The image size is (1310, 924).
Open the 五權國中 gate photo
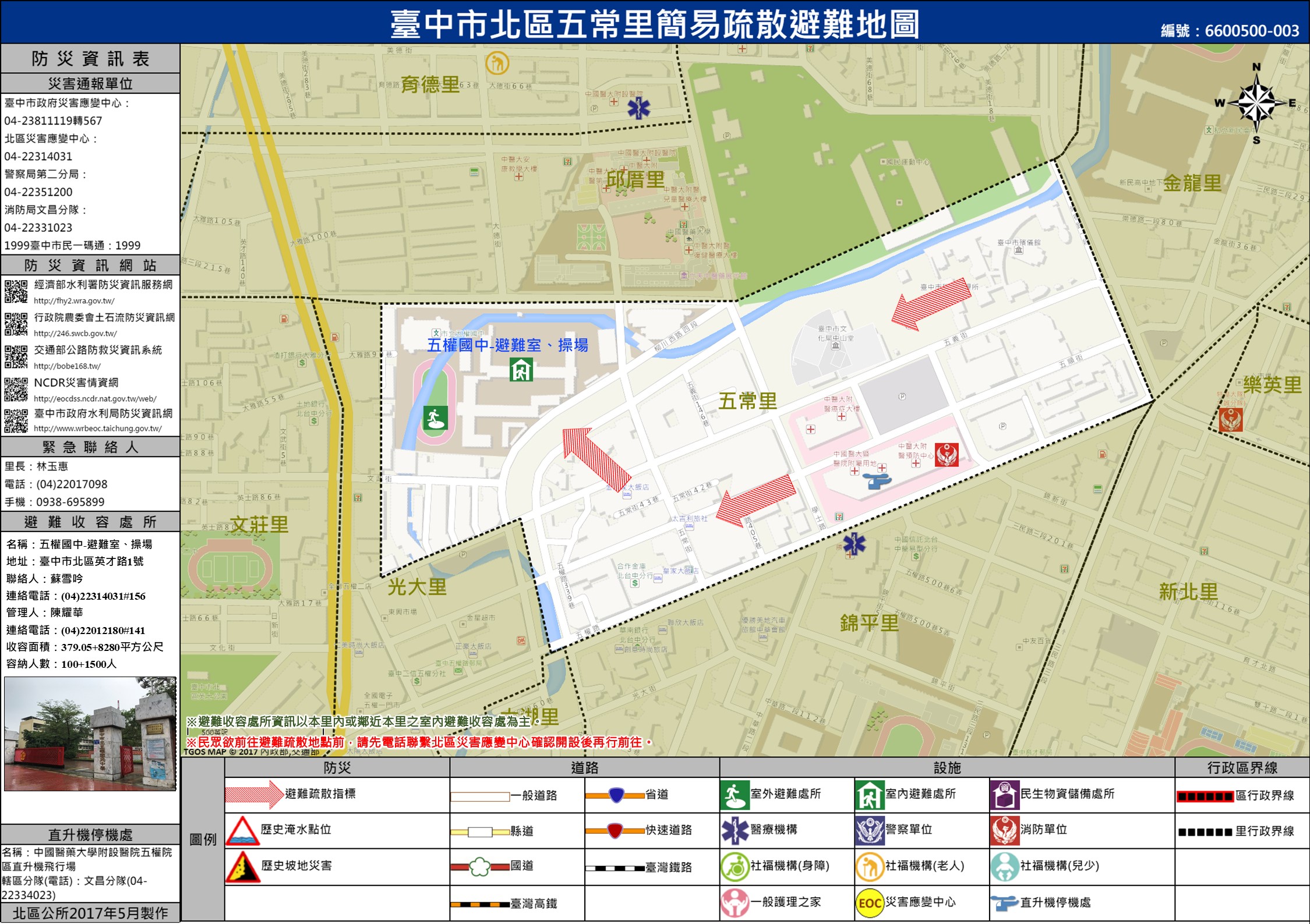click(90, 734)
